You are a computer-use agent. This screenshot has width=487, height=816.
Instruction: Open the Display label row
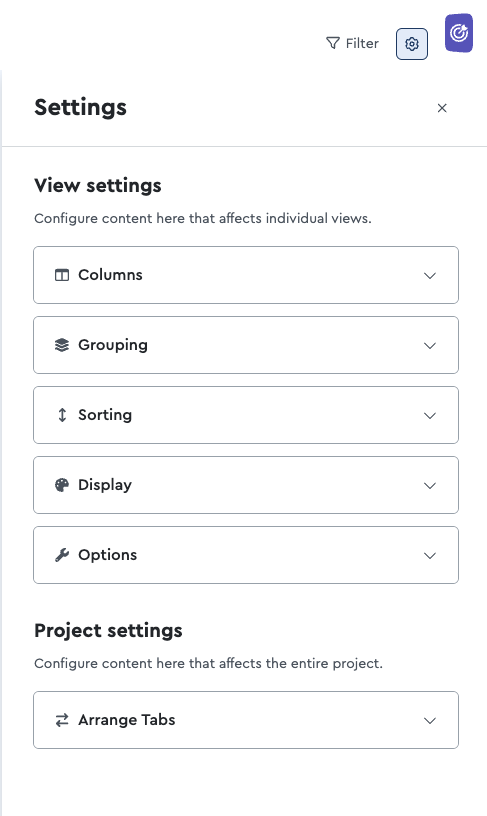246,485
